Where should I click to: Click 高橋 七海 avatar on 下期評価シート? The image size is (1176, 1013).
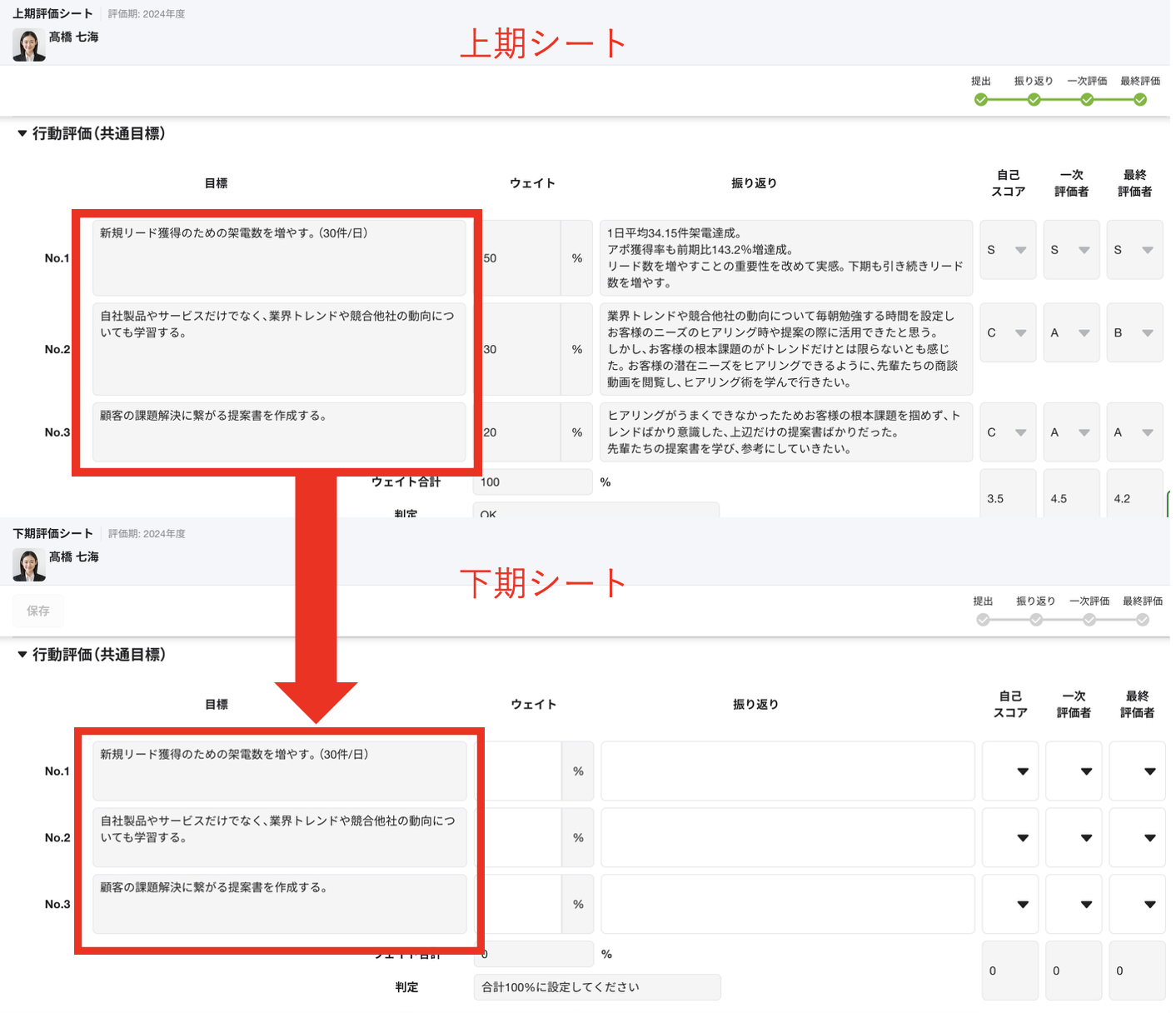tap(28, 565)
